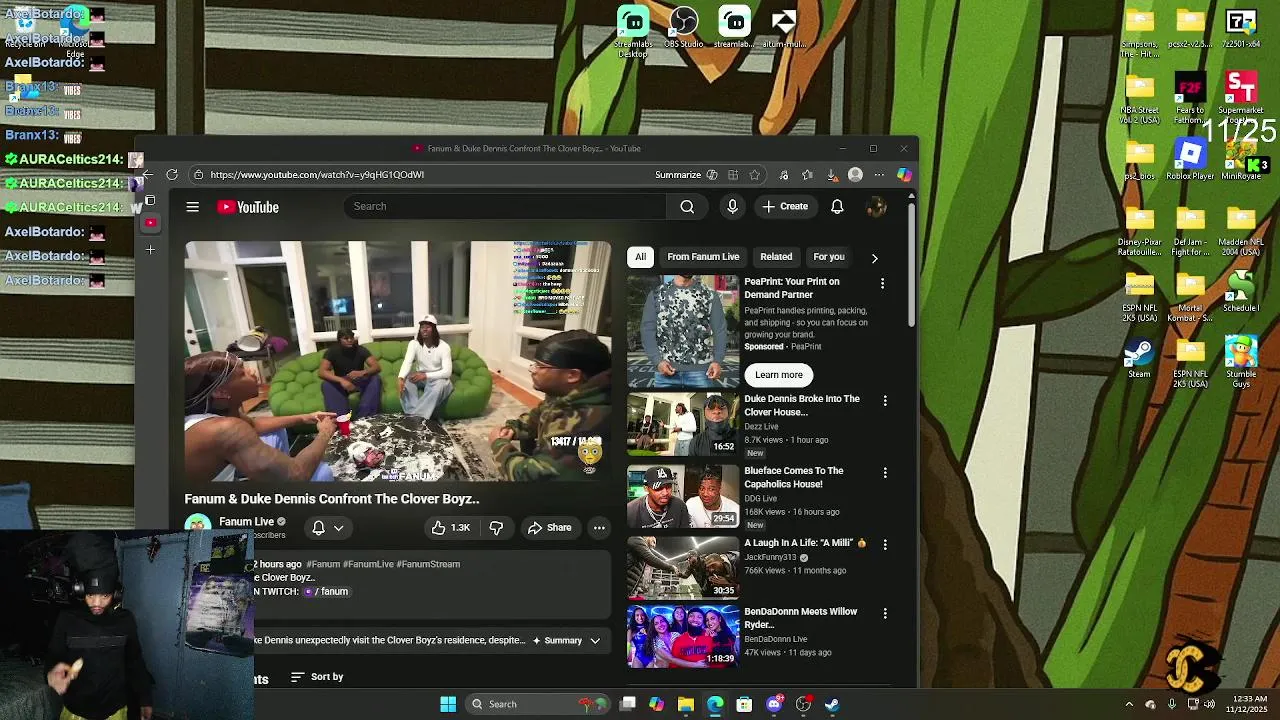Open BenDaDonnn Meets Willow Ryder thumbnail
Image resolution: width=1280 pixels, height=720 pixels.
[x=683, y=636]
